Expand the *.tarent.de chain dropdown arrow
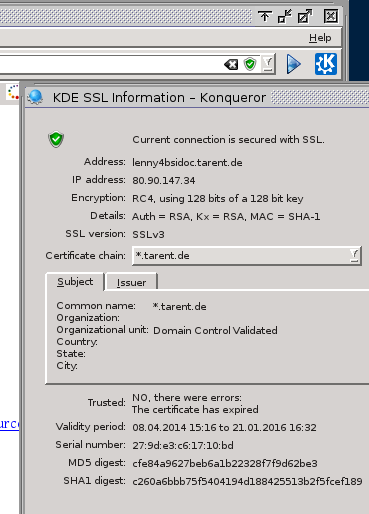 354,256
